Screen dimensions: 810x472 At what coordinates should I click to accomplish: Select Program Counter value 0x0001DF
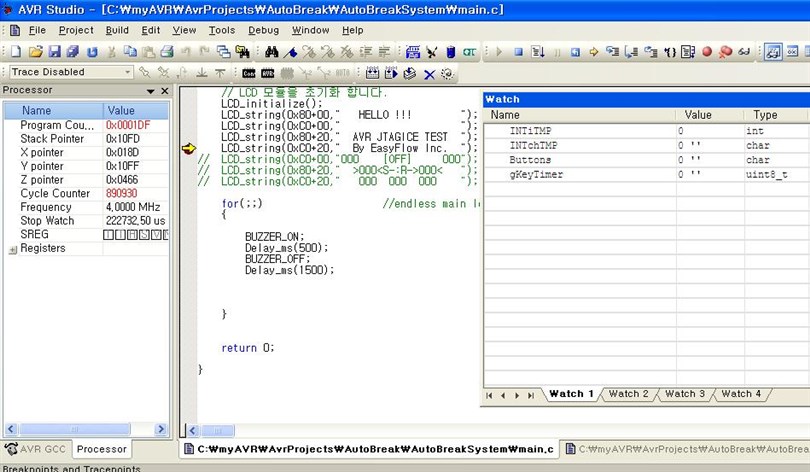128,125
